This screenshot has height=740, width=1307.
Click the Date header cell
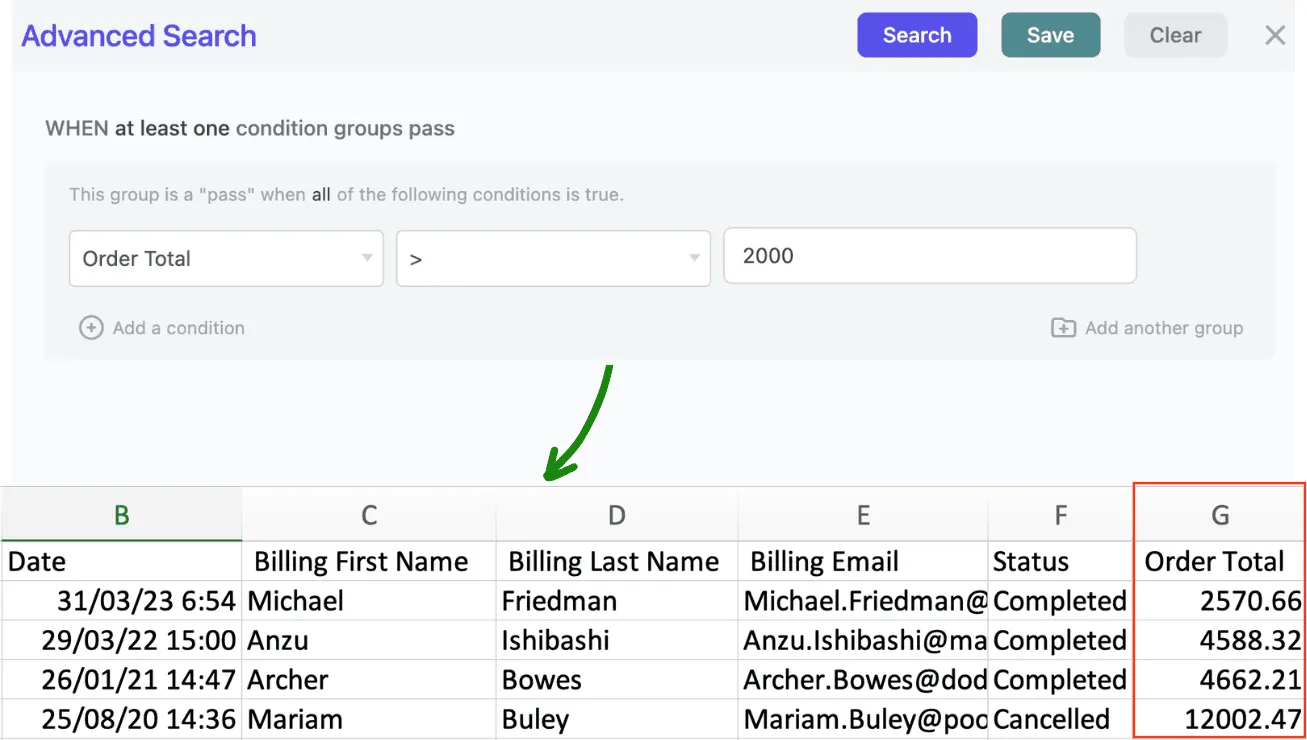click(x=121, y=562)
